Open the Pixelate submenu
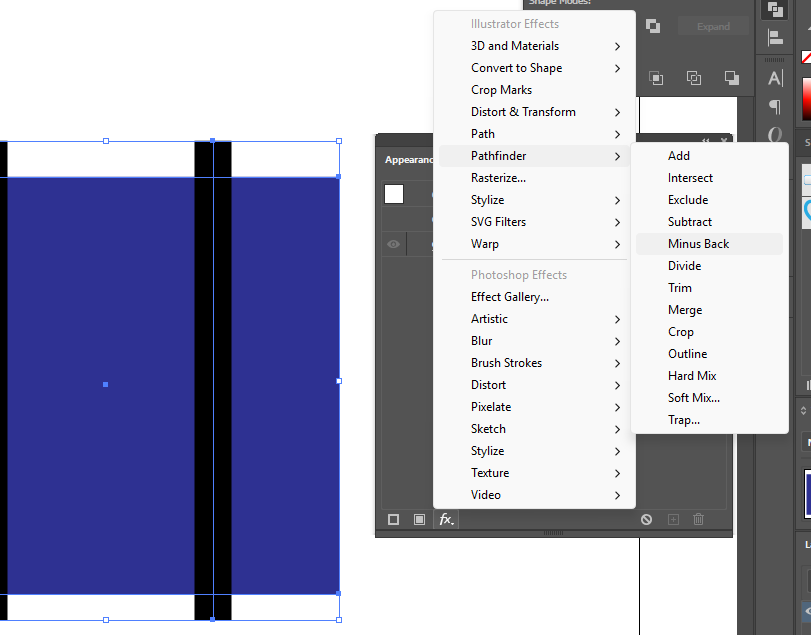 tap(534, 407)
